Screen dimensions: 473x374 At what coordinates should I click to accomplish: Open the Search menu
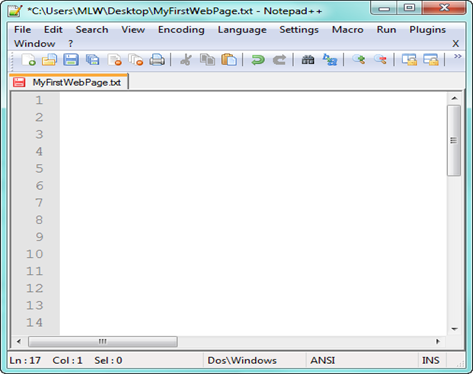[x=92, y=30]
